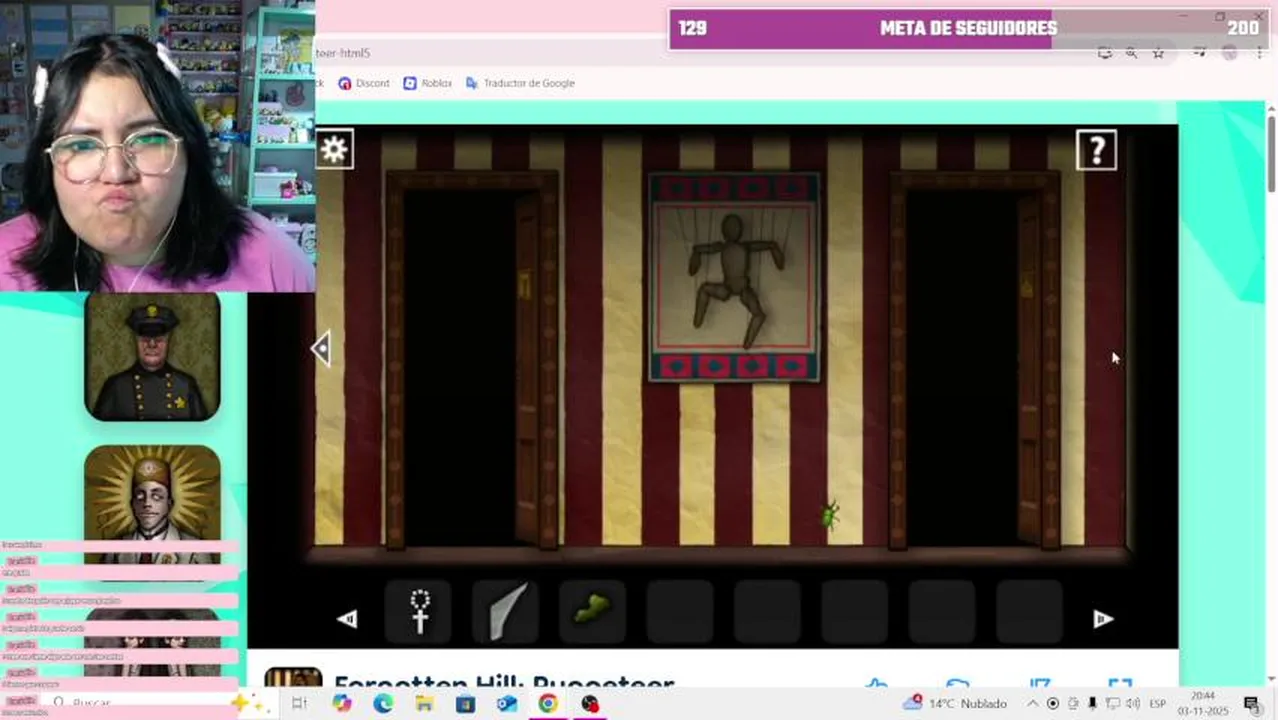The image size is (1278, 720).
Task: Open the police officer game thumbnail
Action: pos(152,356)
